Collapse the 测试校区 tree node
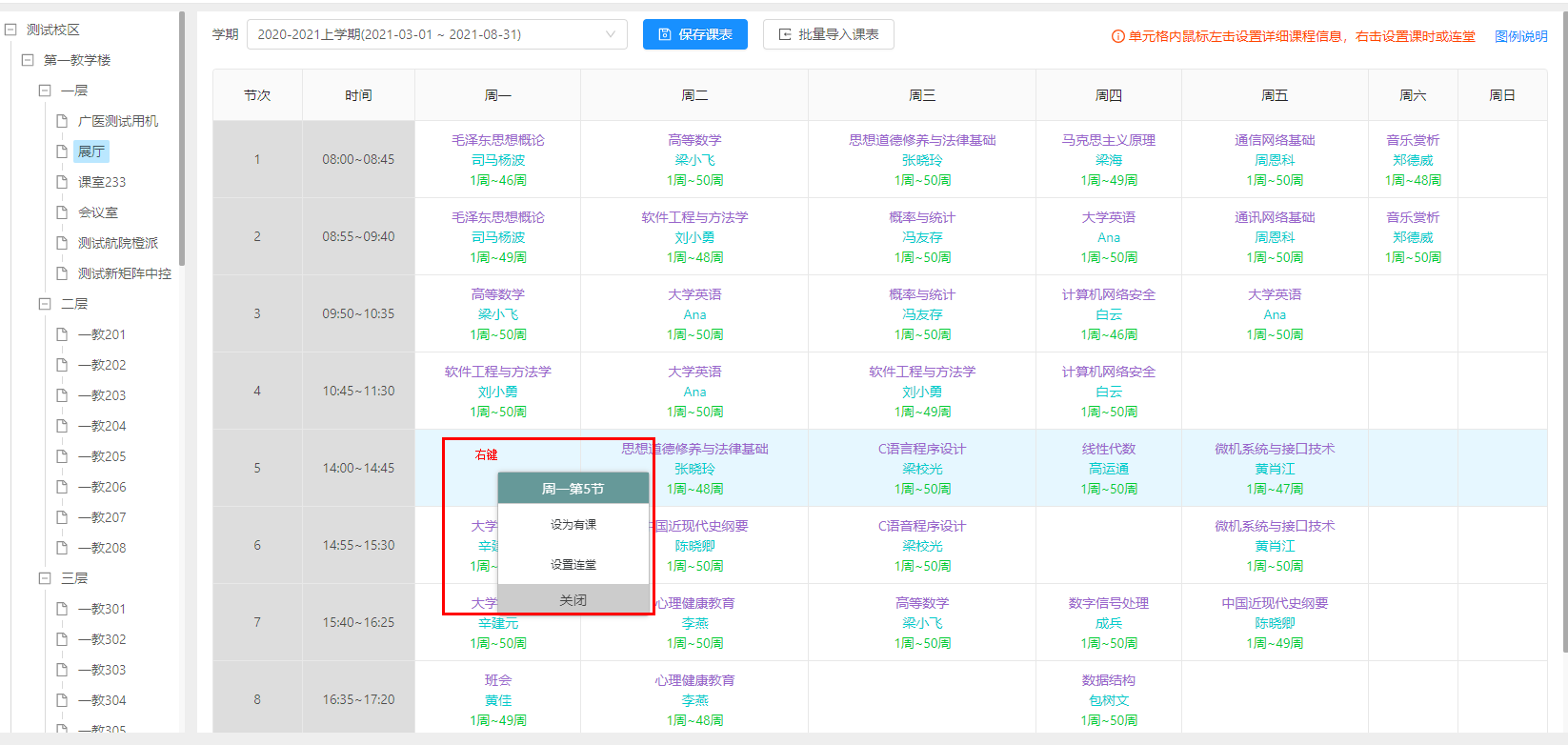The image size is (1568, 745). pyautogui.click(x=10, y=30)
